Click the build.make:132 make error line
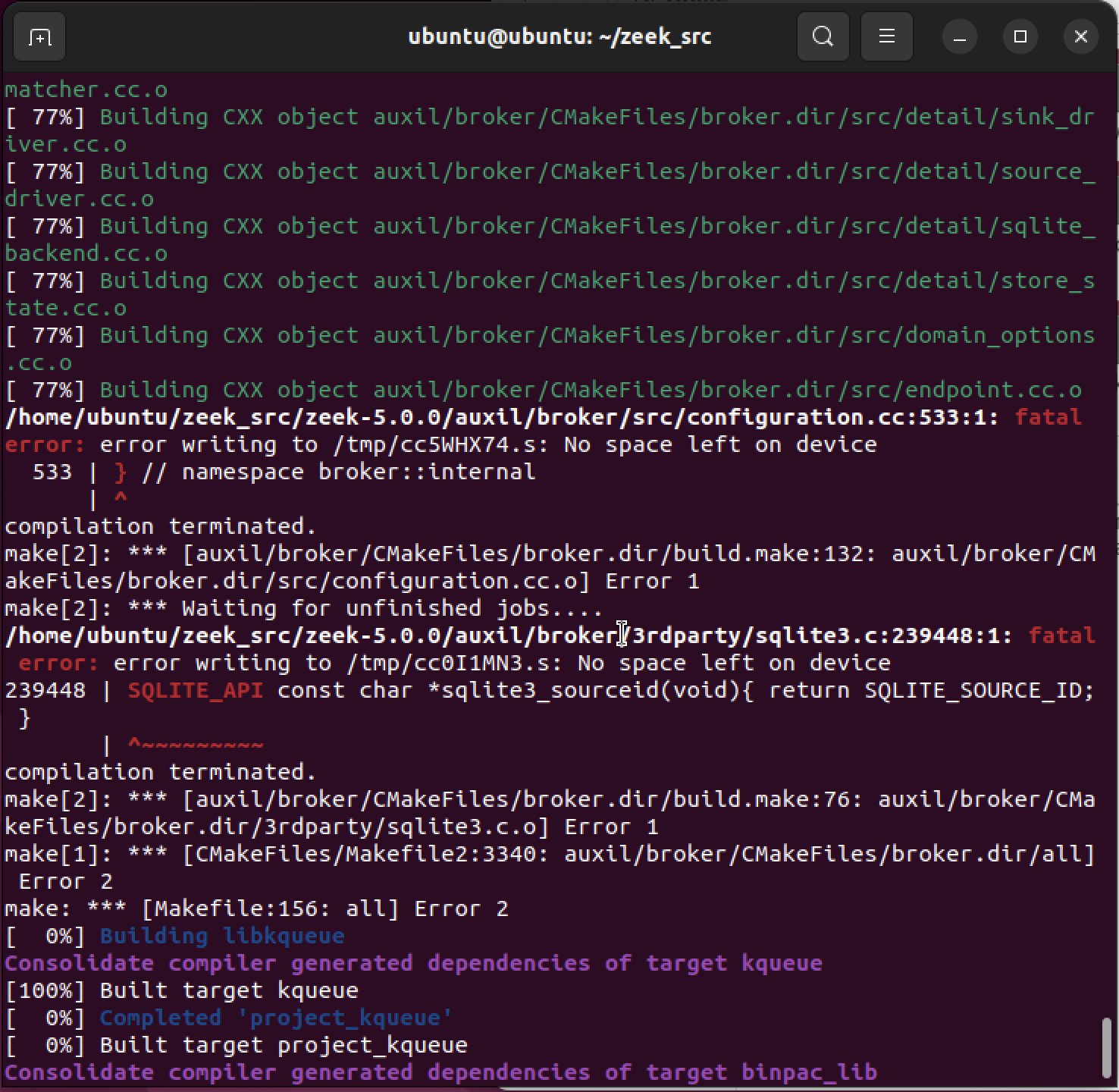 click(x=550, y=567)
